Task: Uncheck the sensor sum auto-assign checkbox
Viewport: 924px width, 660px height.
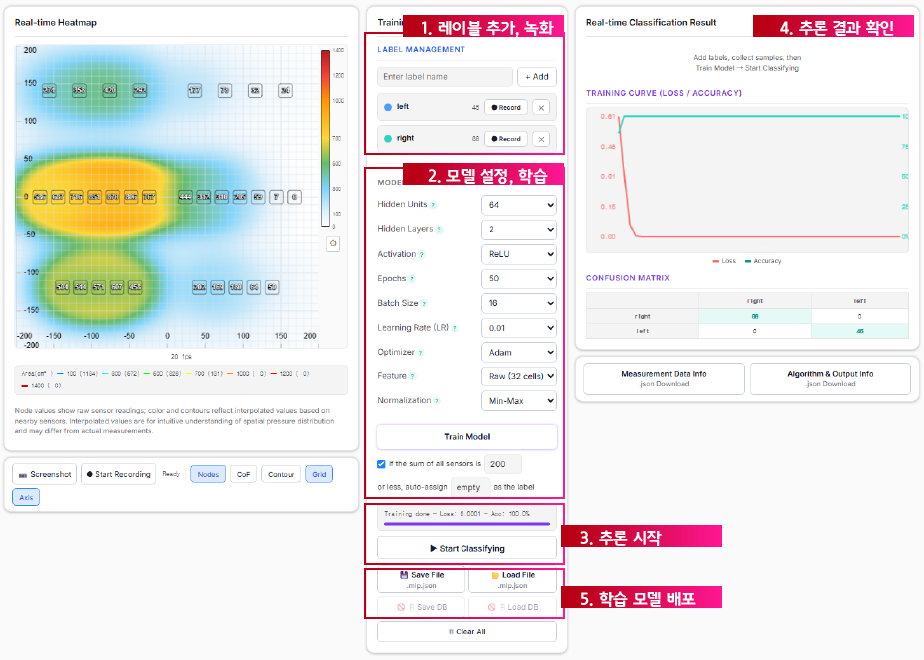Action: [x=381, y=464]
